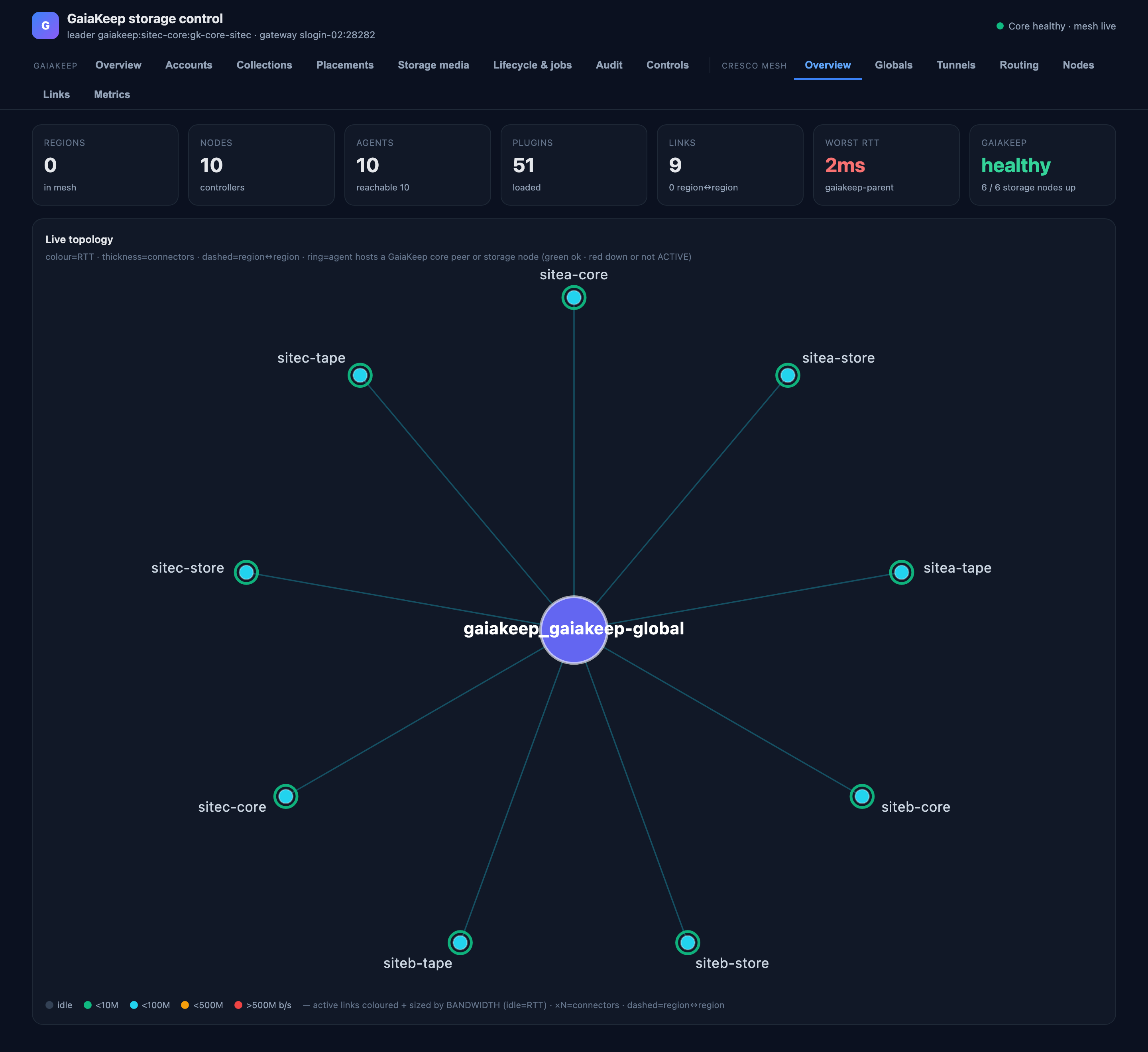Open the Globals tab

coord(893,65)
